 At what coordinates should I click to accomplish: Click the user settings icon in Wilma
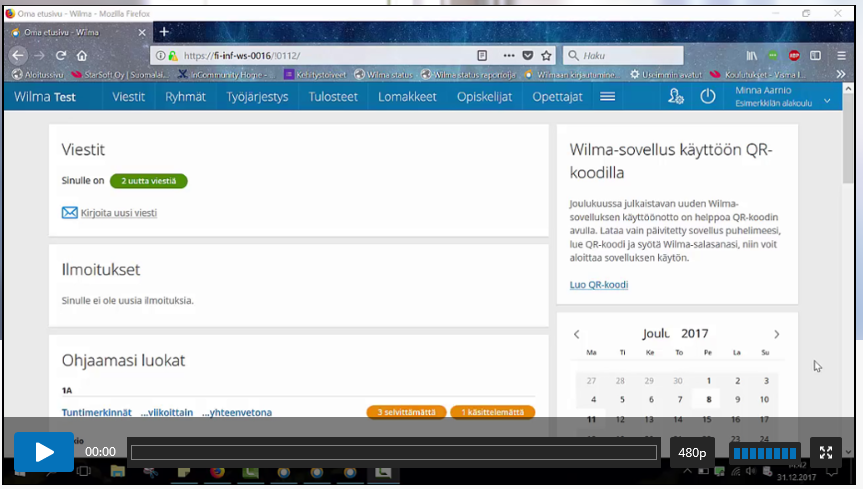tap(676, 97)
